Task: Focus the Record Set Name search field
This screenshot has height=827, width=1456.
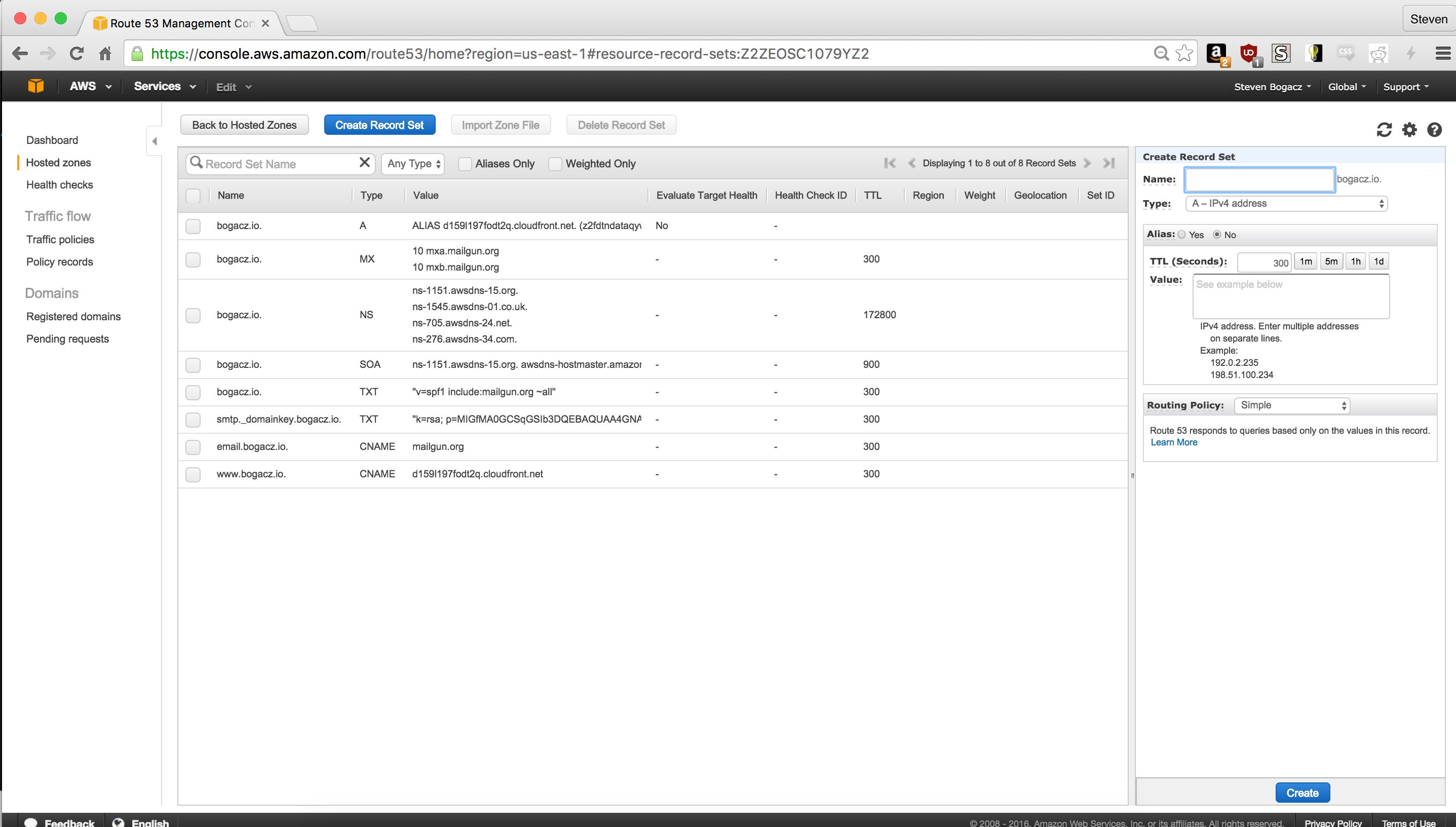Action: click(281, 164)
